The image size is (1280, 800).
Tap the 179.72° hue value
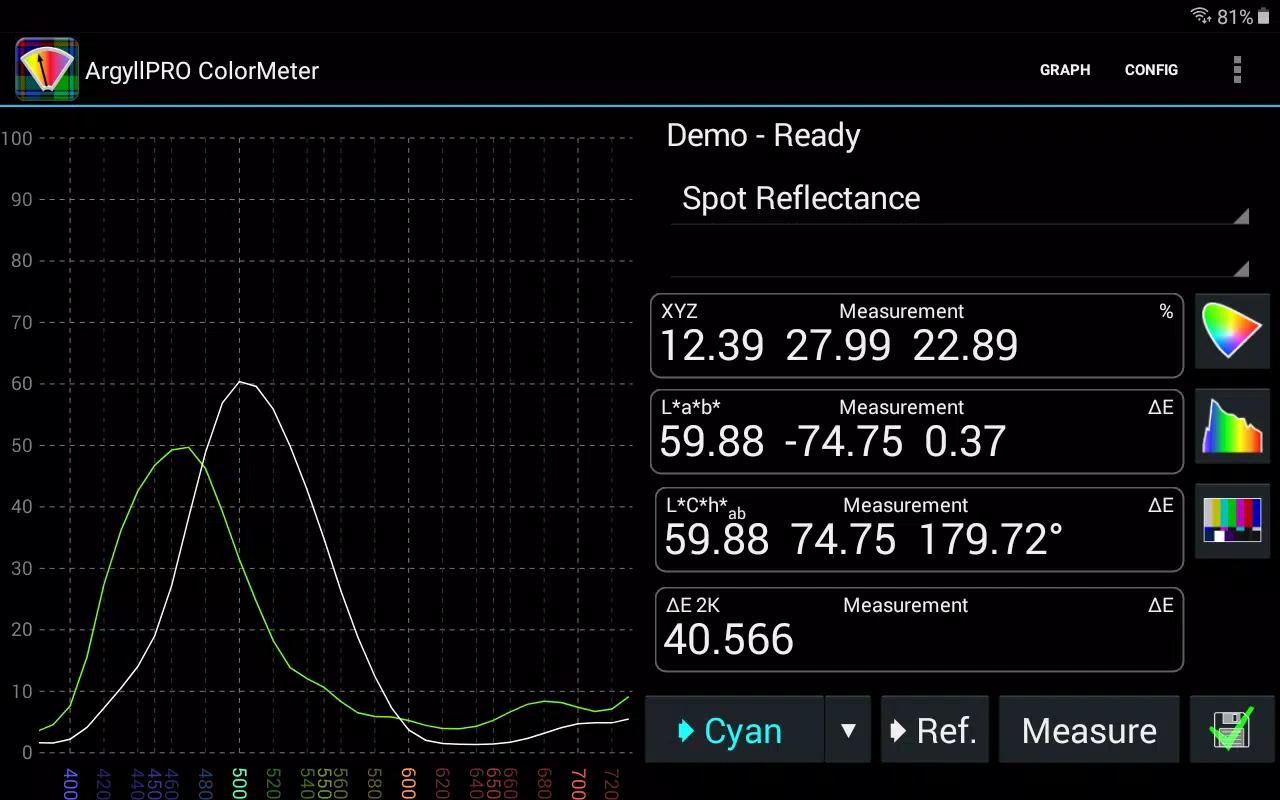coord(991,540)
